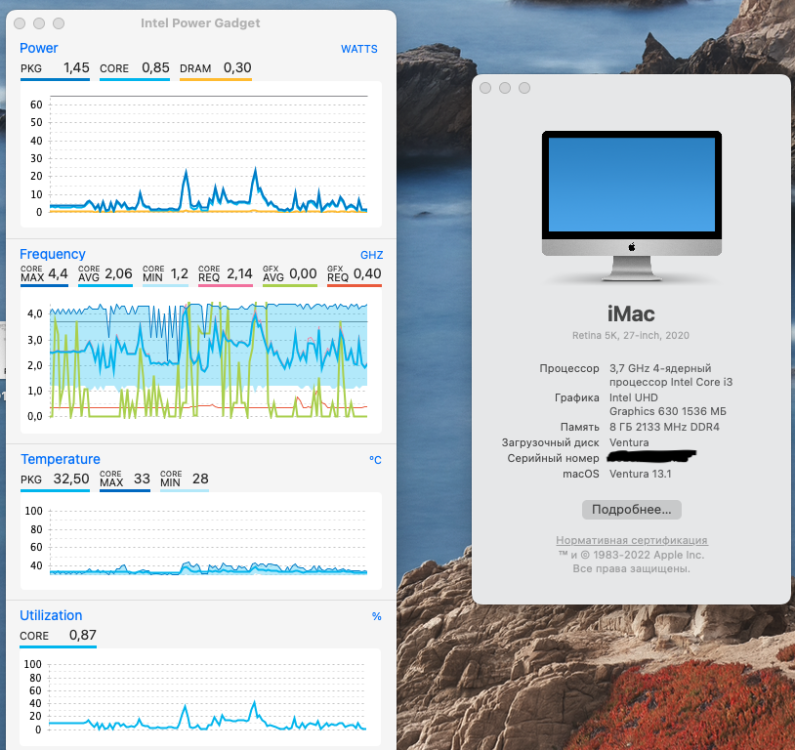795x750 pixels.
Task: Click the macOS label in About window
Action: 581,474
